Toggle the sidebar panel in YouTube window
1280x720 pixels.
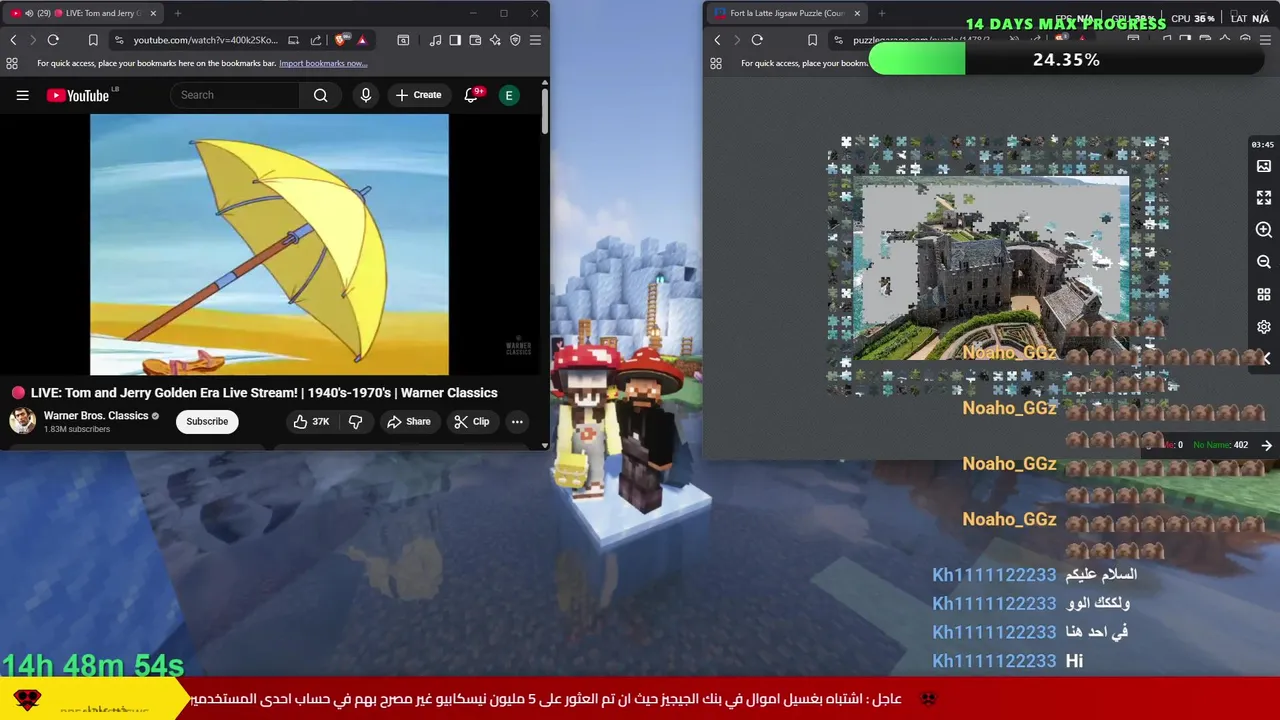[455, 40]
